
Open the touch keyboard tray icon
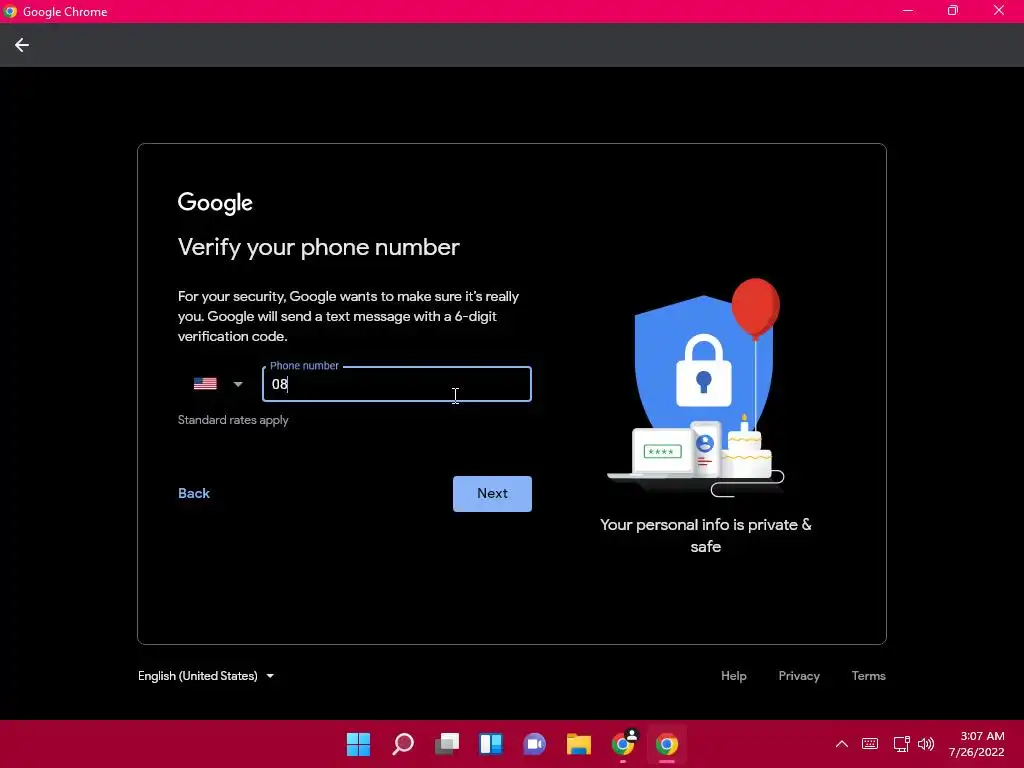click(x=870, y=744)
